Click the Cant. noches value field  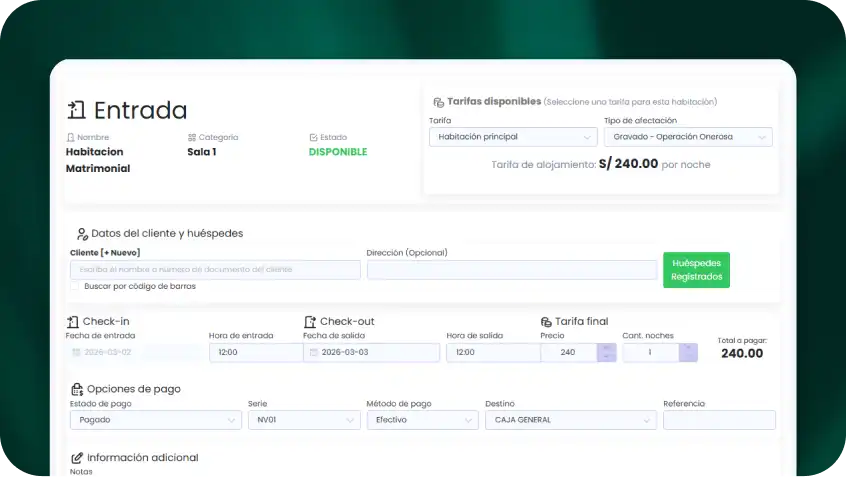tap(651, 352)
